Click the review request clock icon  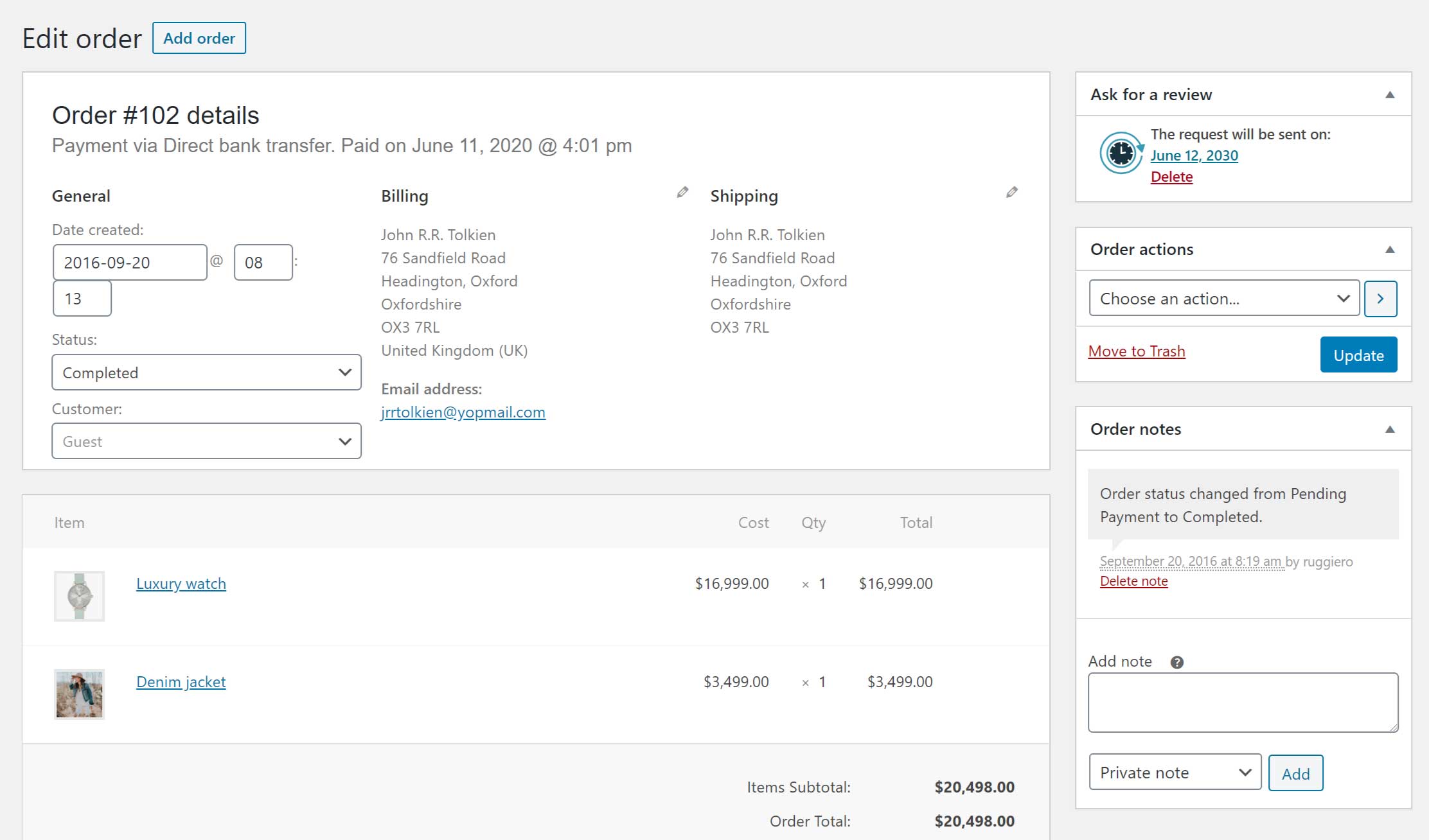point(1121,153)
